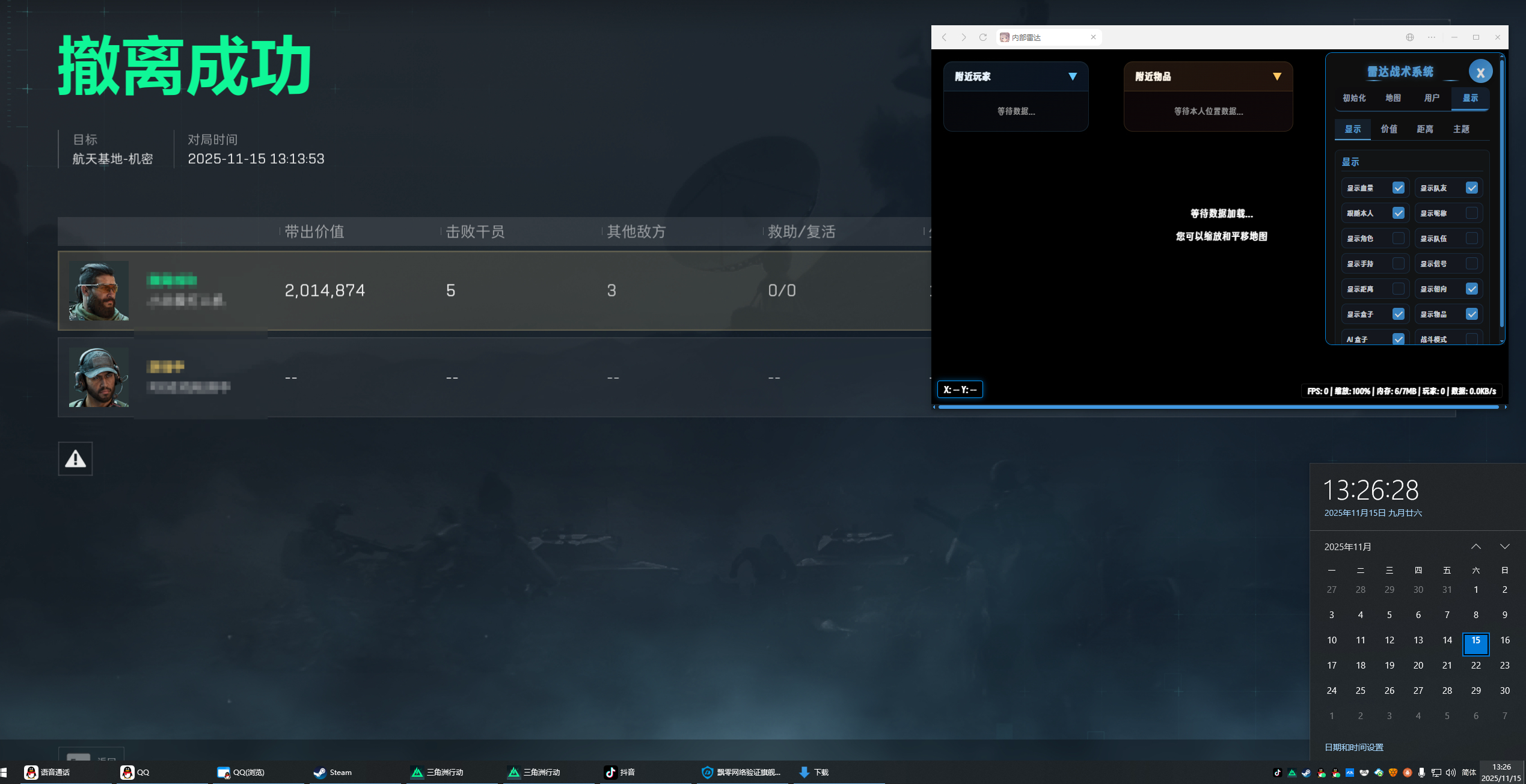Open the three-dots browser menu
Image resolution: width=1526 pixels, height=784 pixels.
pyautogui.click(x=1432, y=37)
